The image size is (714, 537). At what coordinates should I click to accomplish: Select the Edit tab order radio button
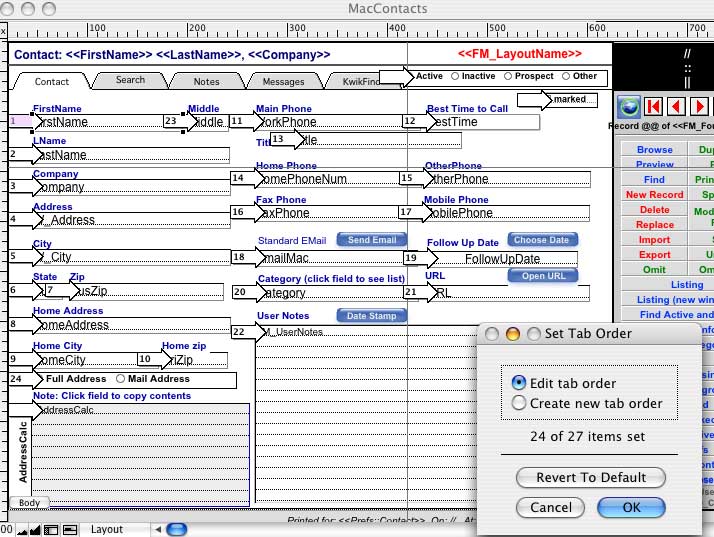coord(518,383)
